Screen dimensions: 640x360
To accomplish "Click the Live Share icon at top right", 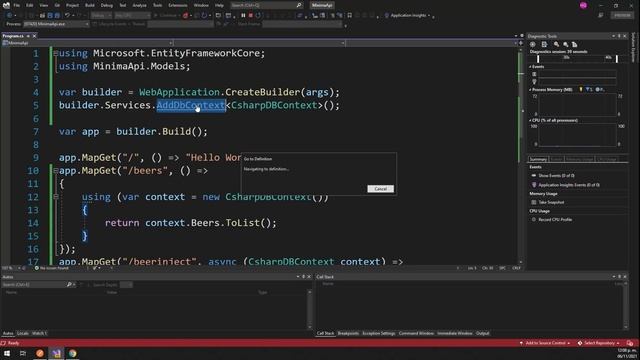I will 600,15.
